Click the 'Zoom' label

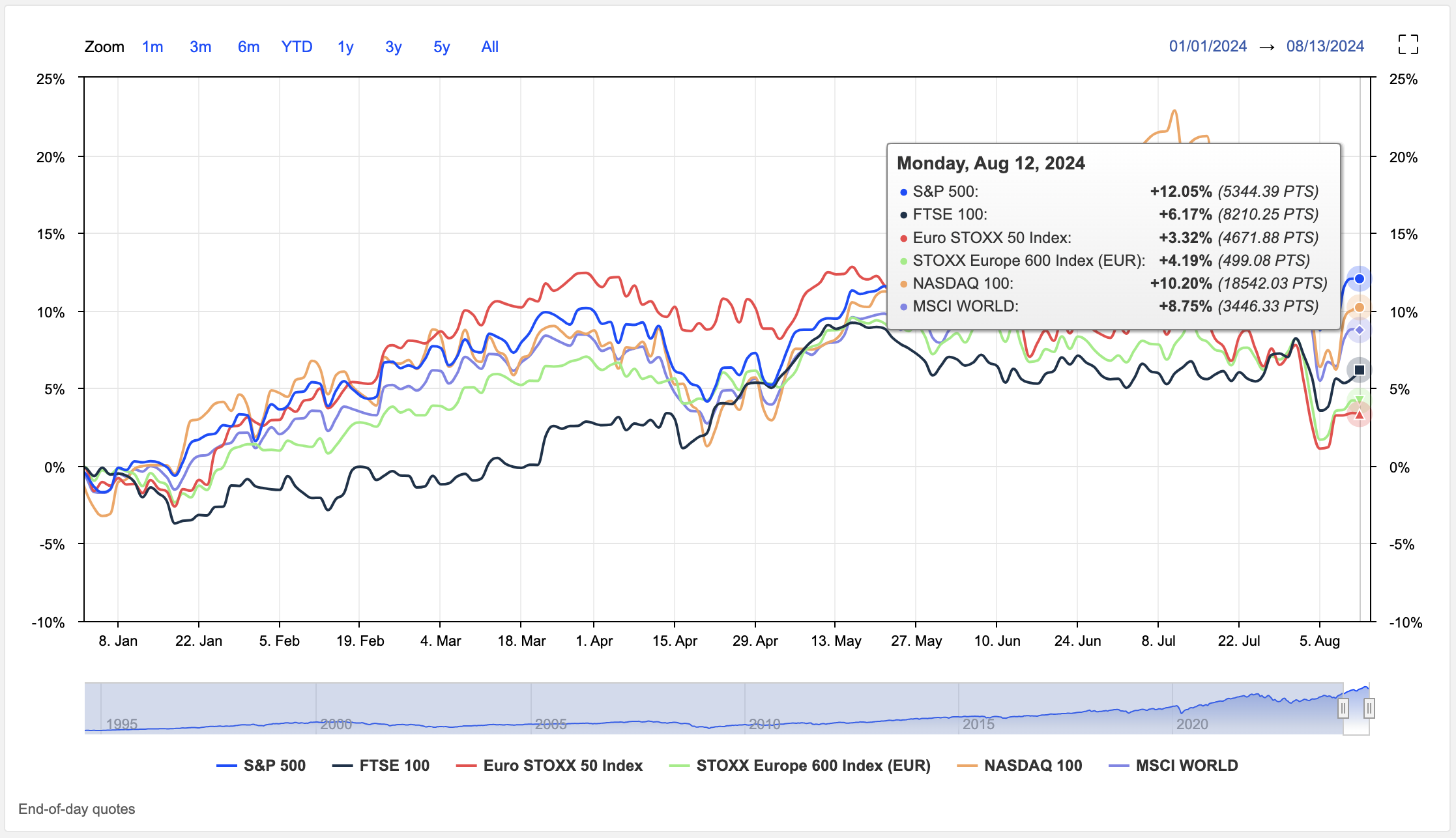click(x=104, y=47)
